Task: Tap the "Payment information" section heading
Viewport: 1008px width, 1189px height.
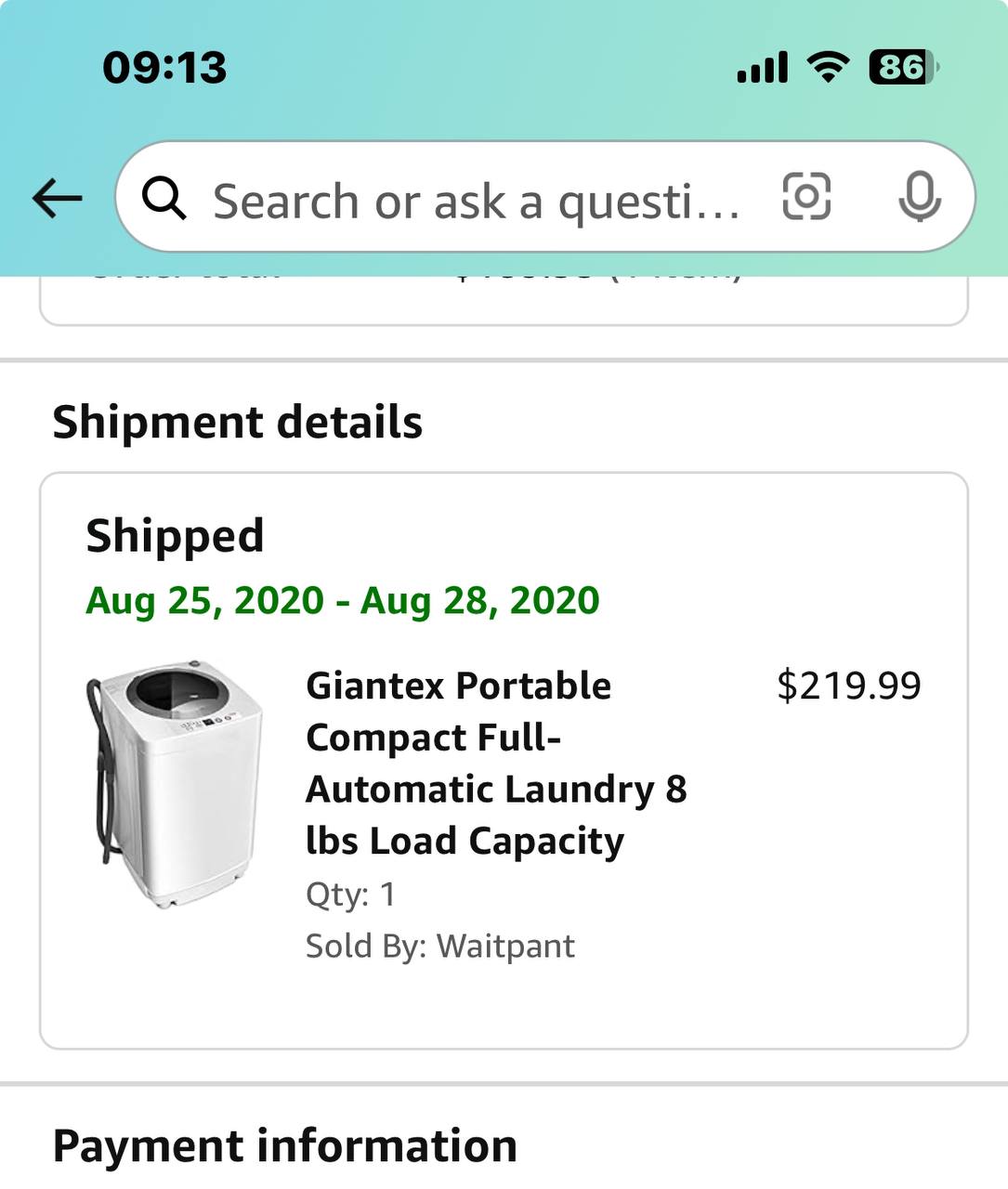Action: pos(284,1145)
